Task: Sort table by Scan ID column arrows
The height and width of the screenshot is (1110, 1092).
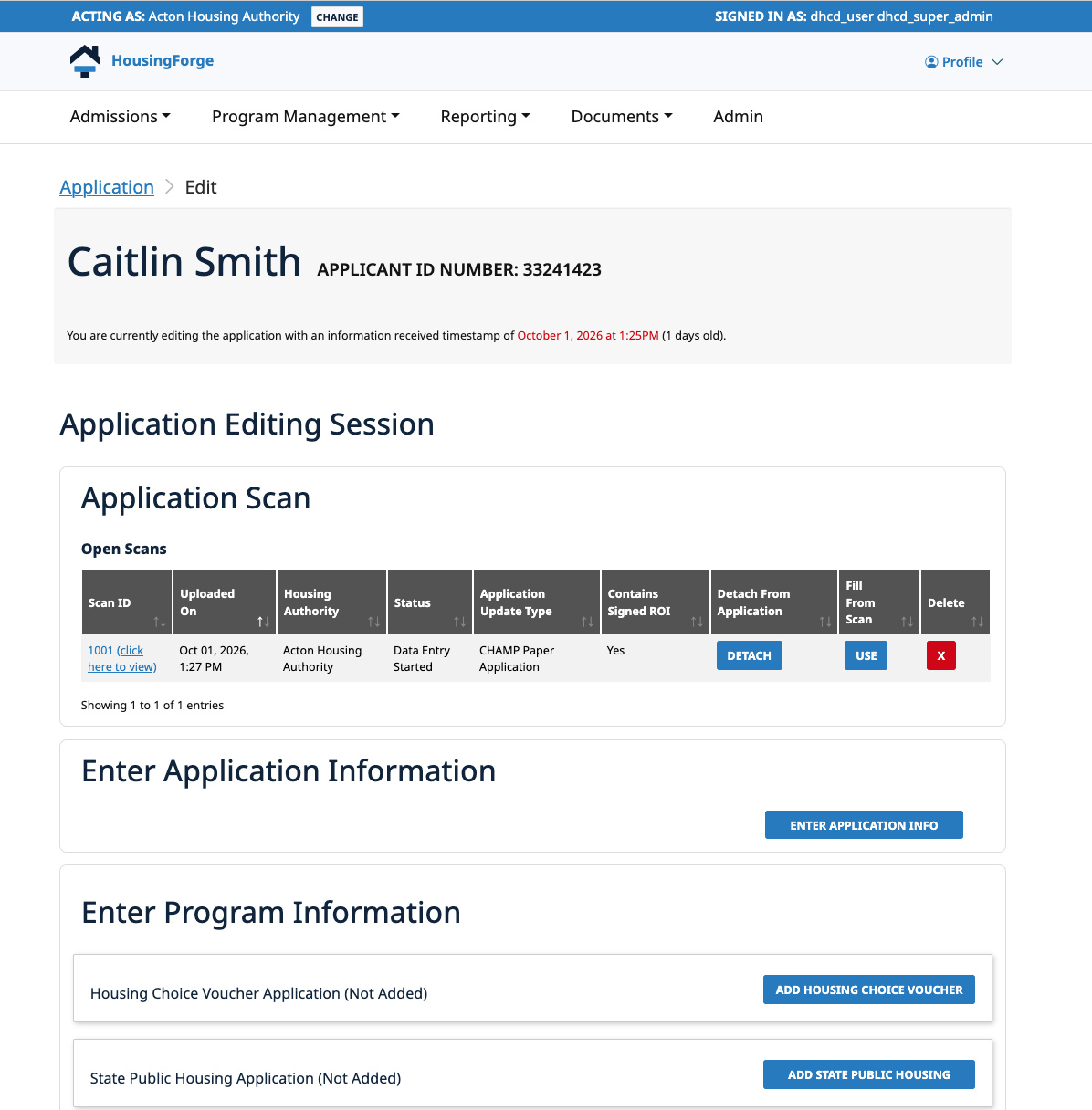Action: (x=160, y=622)
